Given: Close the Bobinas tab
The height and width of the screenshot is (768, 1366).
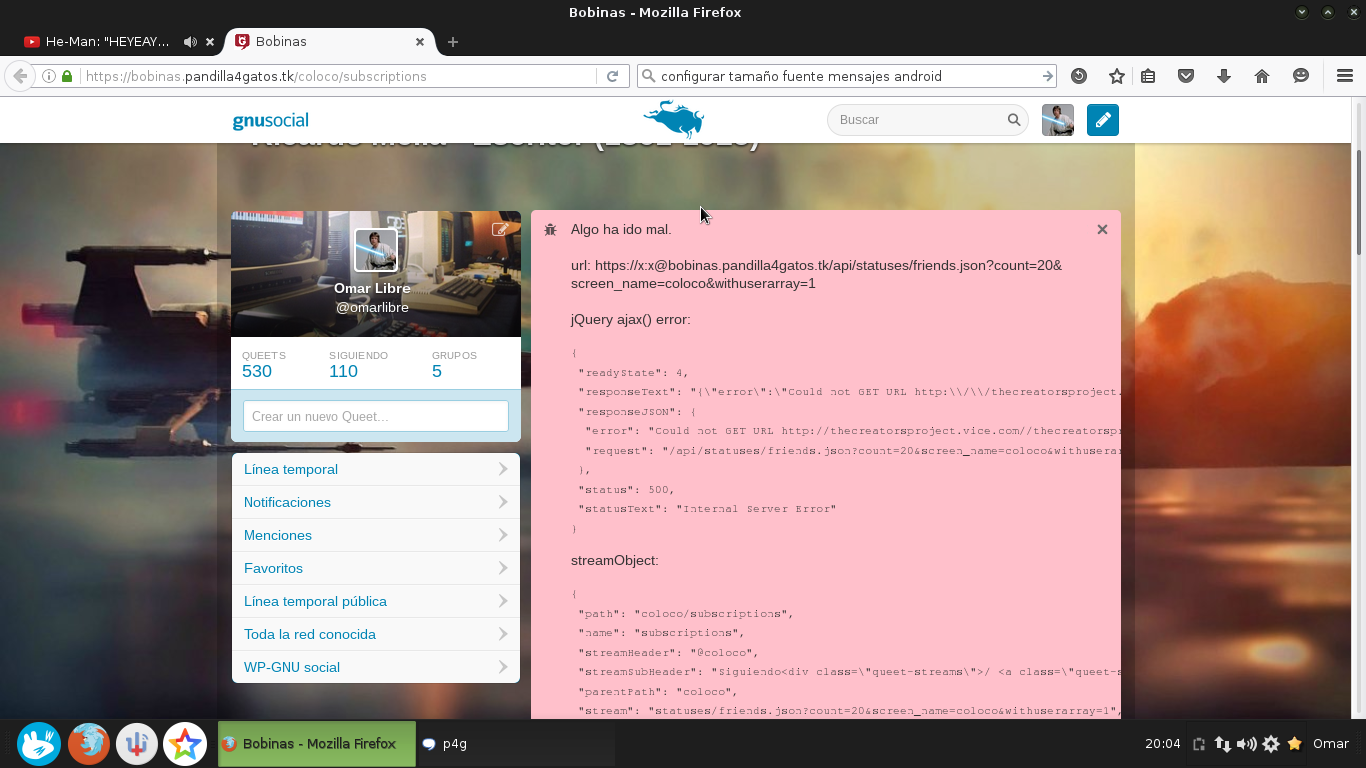Looking at the screenshot, I should pyautogui.click(x=420, y=42).
